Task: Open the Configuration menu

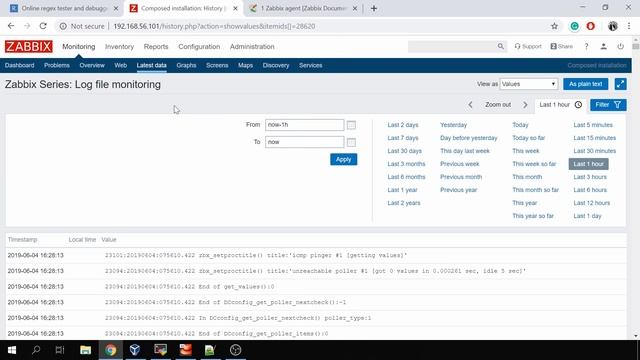Action: (x=199, y=47)
